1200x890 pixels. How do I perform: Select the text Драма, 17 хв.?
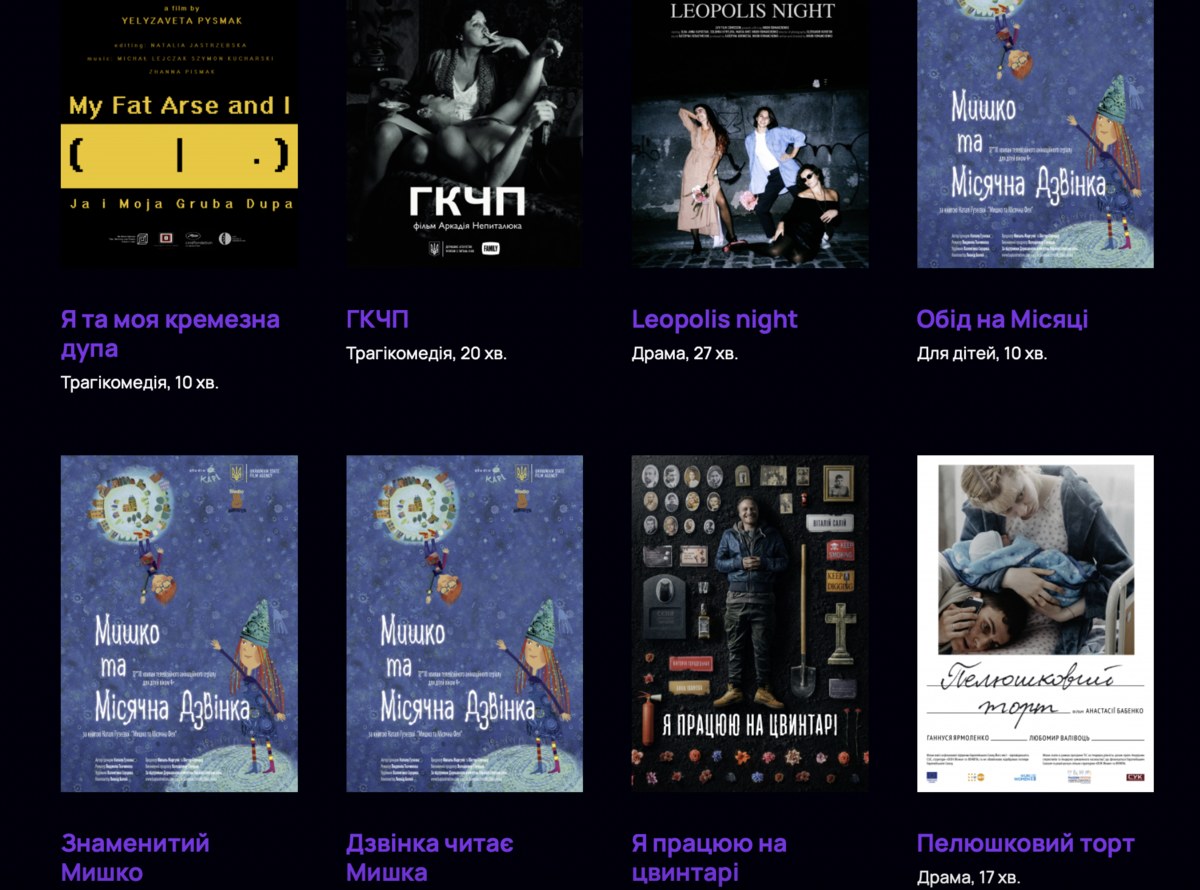pos(969,877)
